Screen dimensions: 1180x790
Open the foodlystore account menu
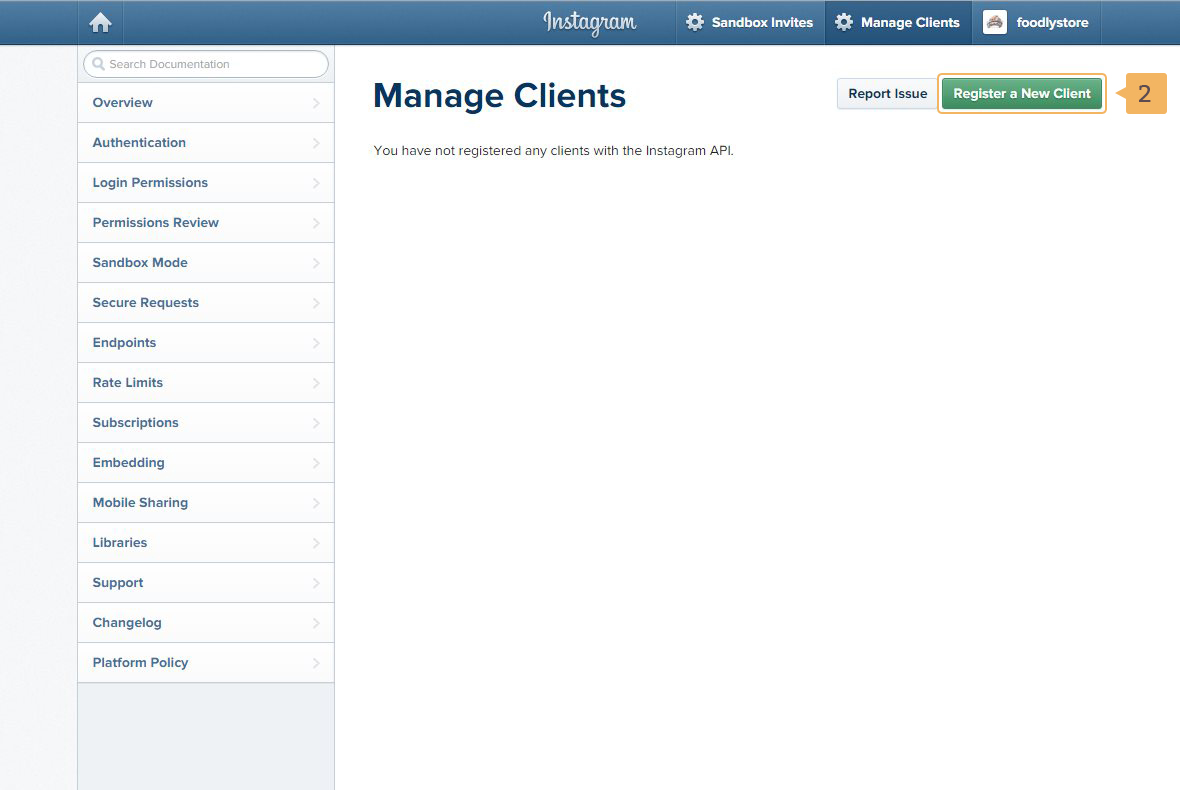[1051, 22]
